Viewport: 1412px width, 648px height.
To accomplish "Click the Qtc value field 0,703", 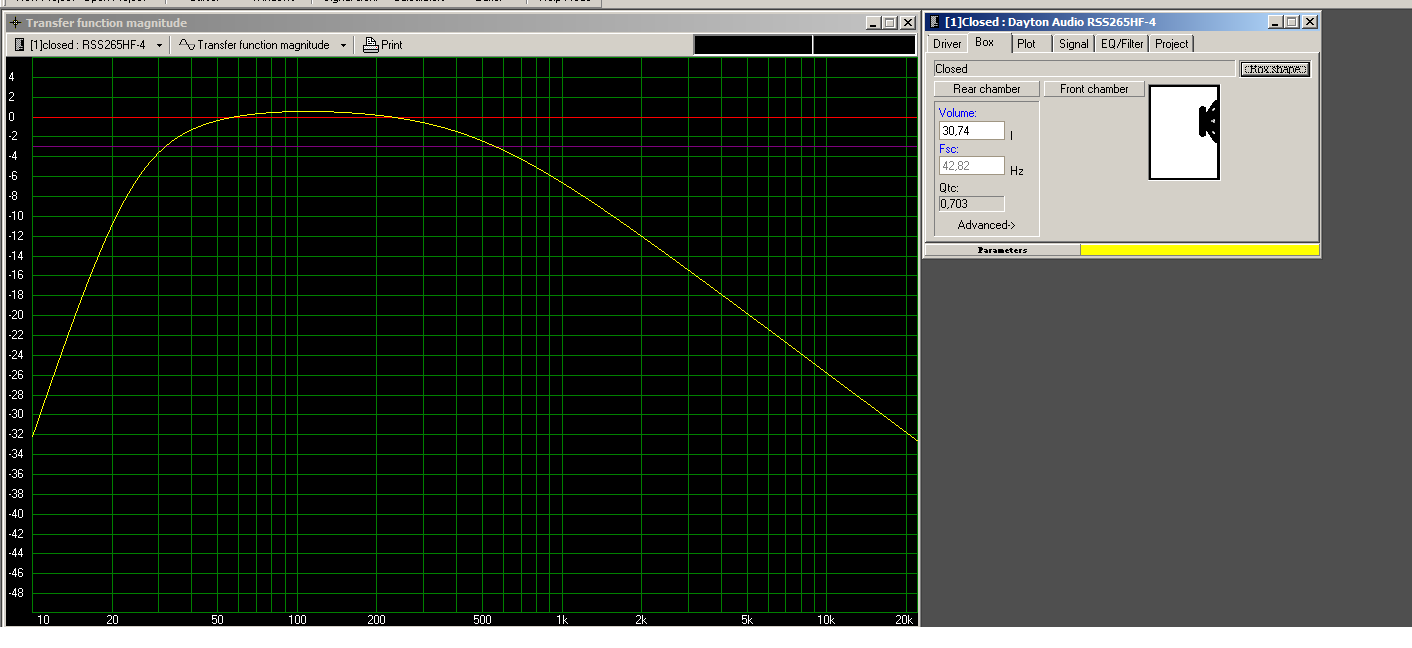I will click(972, 203).
